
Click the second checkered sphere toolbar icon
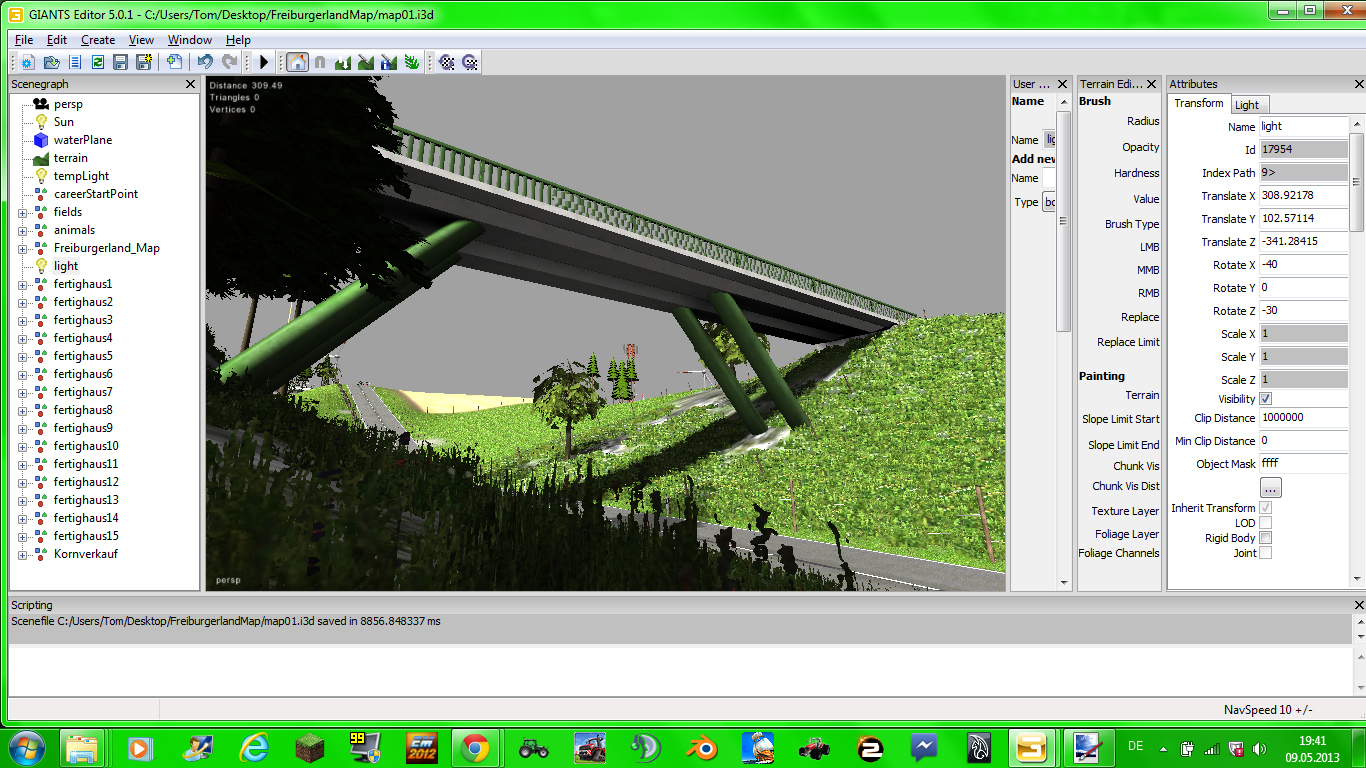pyautogui.click(x=470, y=62)
